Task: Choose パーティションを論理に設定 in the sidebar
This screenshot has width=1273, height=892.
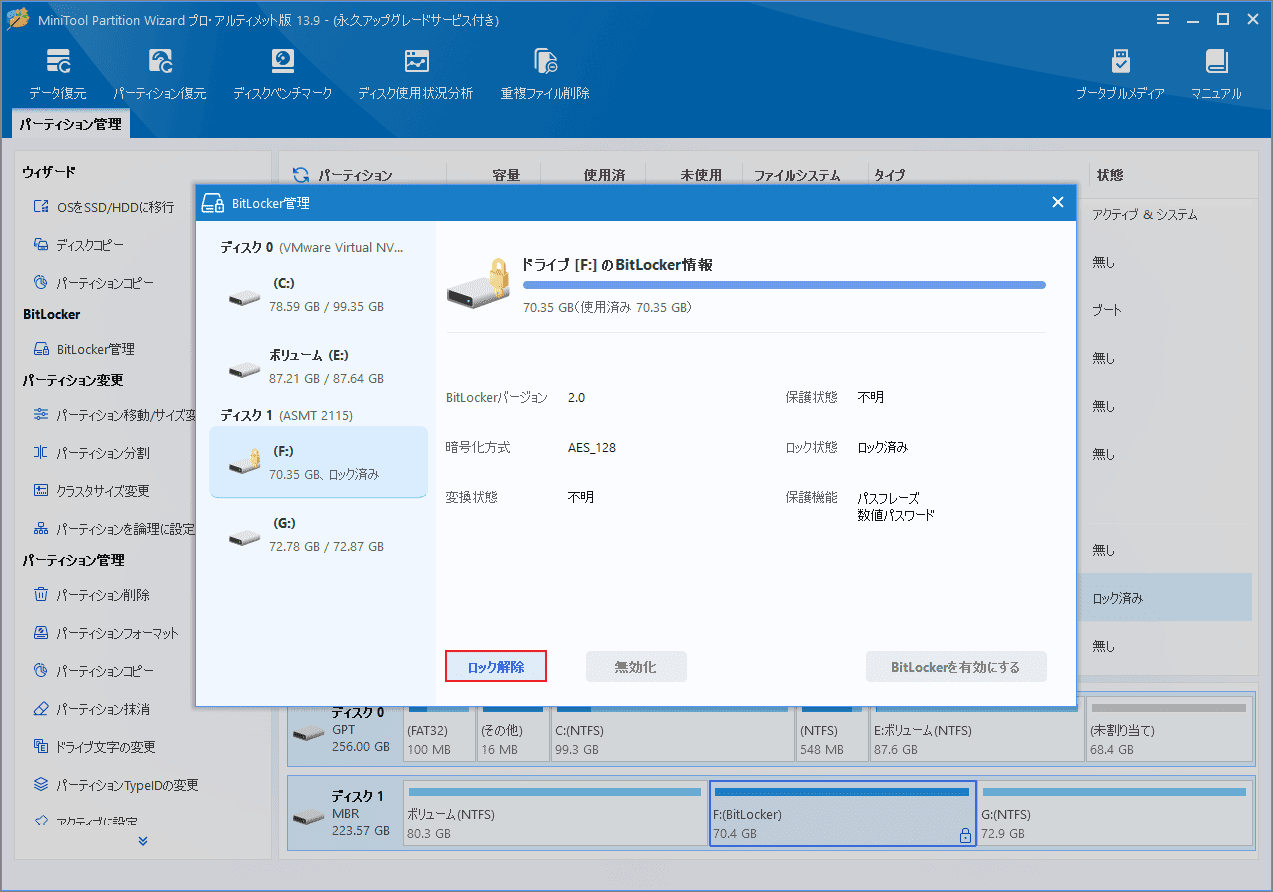Action: [x=114, y=529]
